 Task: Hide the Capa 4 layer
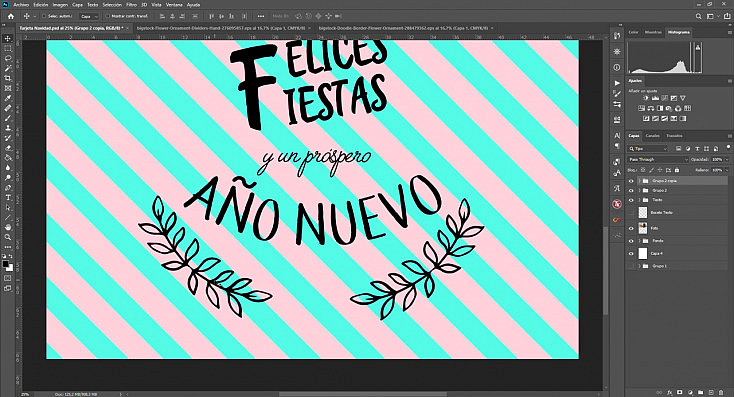tap(631, 253)
